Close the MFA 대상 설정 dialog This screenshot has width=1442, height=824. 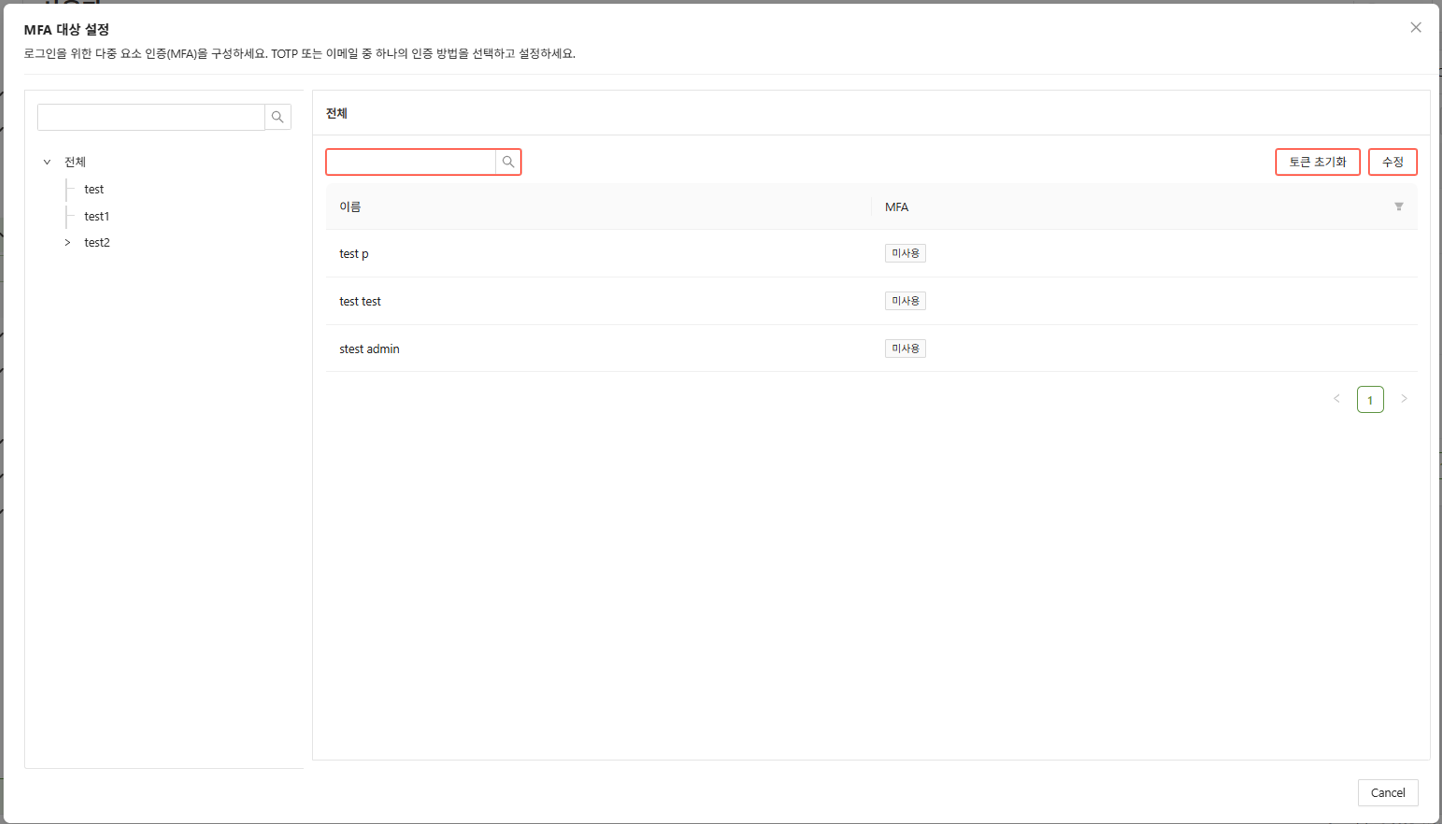coord(1415,28)
